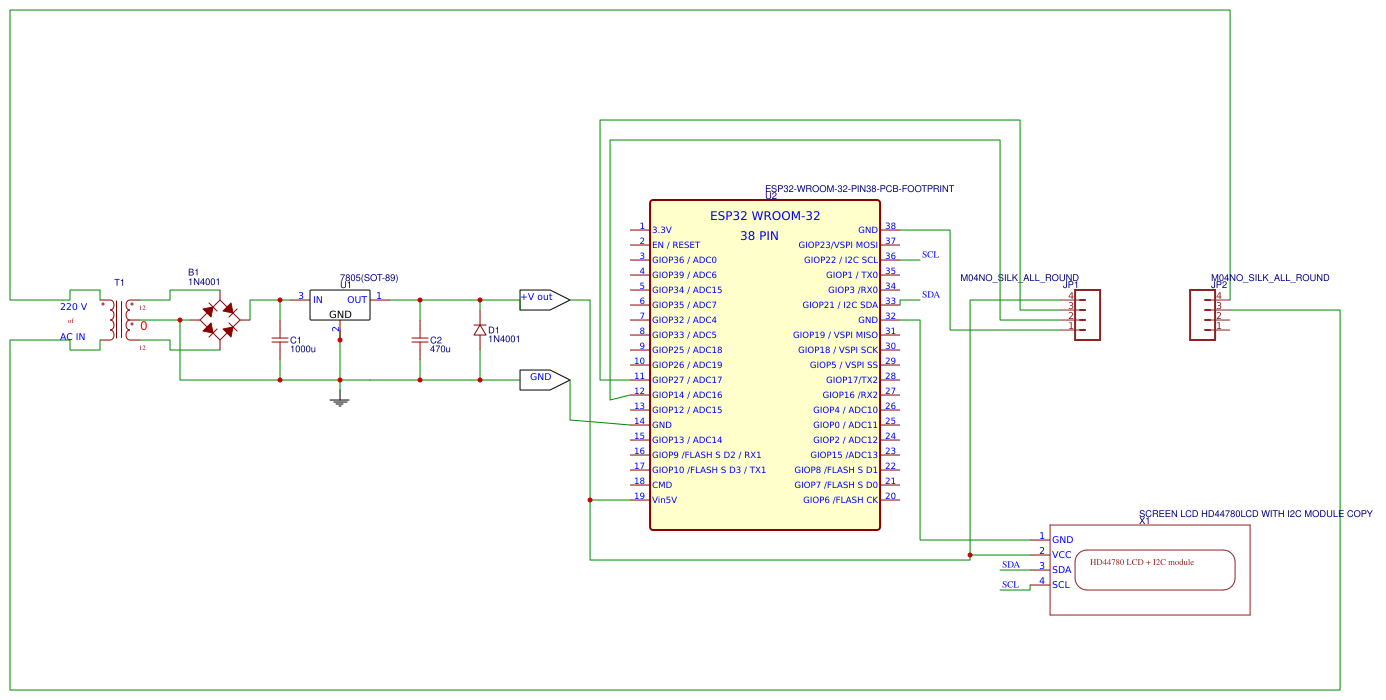Viewport: 1386px width, 700px height.
Task: Click the ESP32 WROOM-32 title text
Action: [x=765, y=216]
